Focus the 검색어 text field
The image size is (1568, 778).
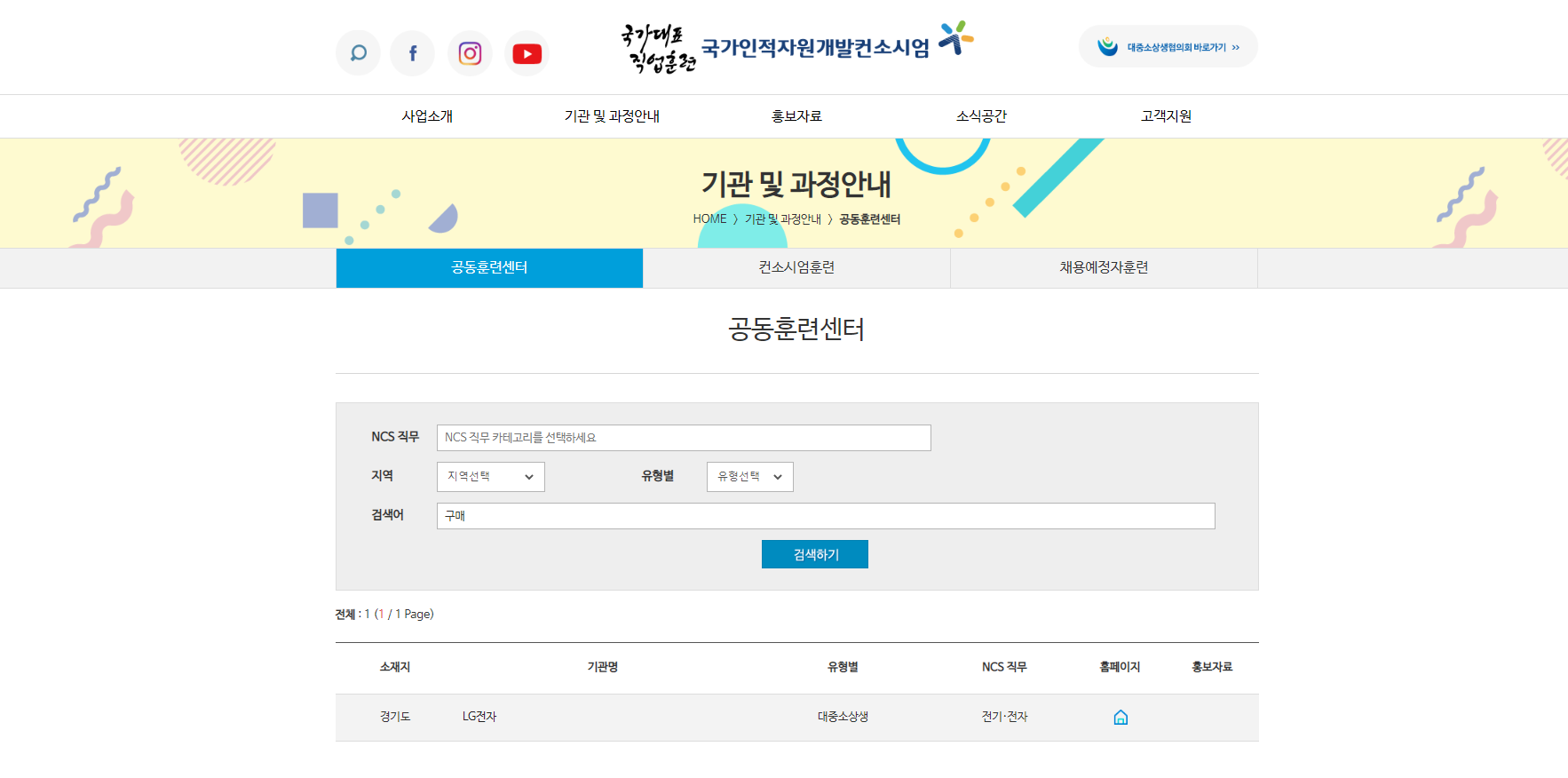click(x=825, y=516)
